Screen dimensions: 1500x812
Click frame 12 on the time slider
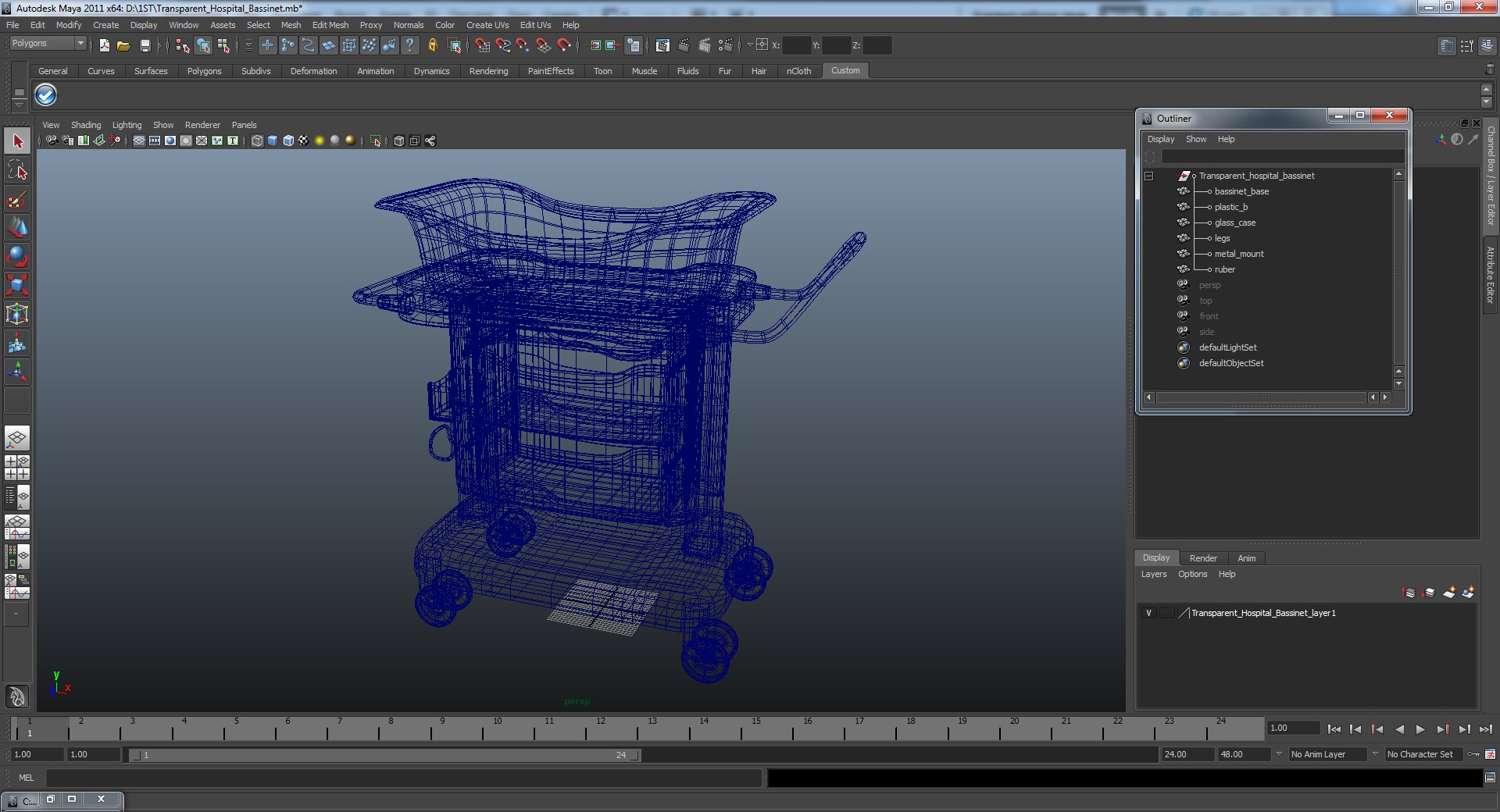pyautogui.click(x=601, y=728)
